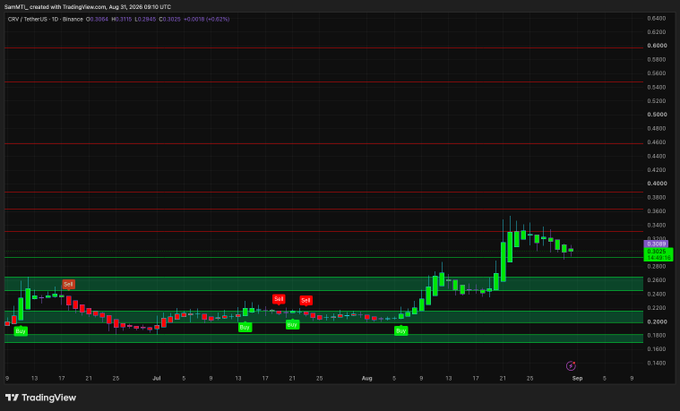This screenshot has width=680, height=411.
Task: Click the 0.6000 price axis label
Action: (x=657, y=46)
